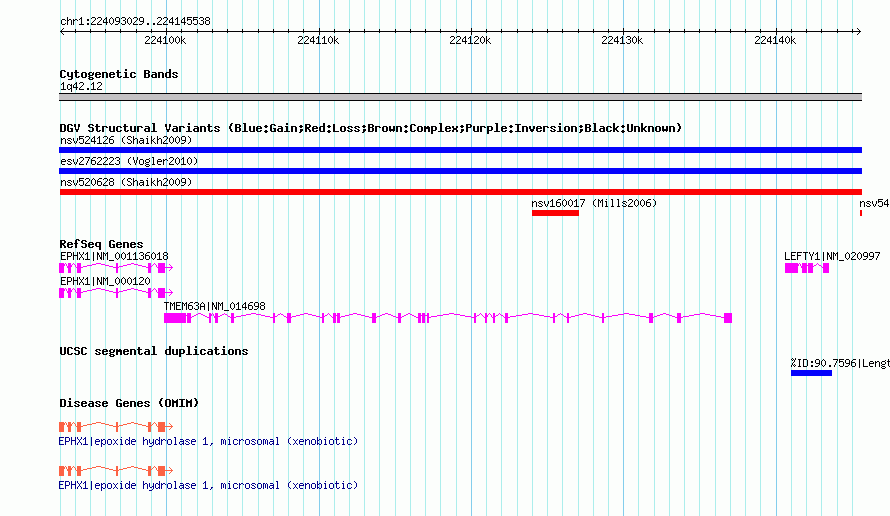Click the LEFTY1 gene structure glyph
The width and height of the screenshot is (890, 516).
(807, 267)
